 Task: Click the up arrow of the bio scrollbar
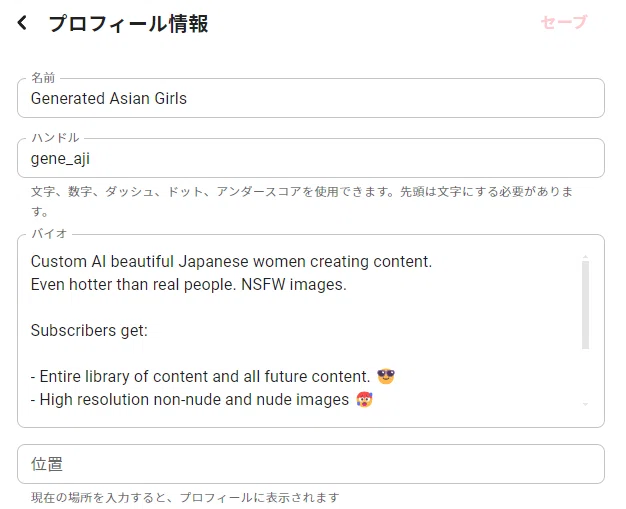click(585, 256)
